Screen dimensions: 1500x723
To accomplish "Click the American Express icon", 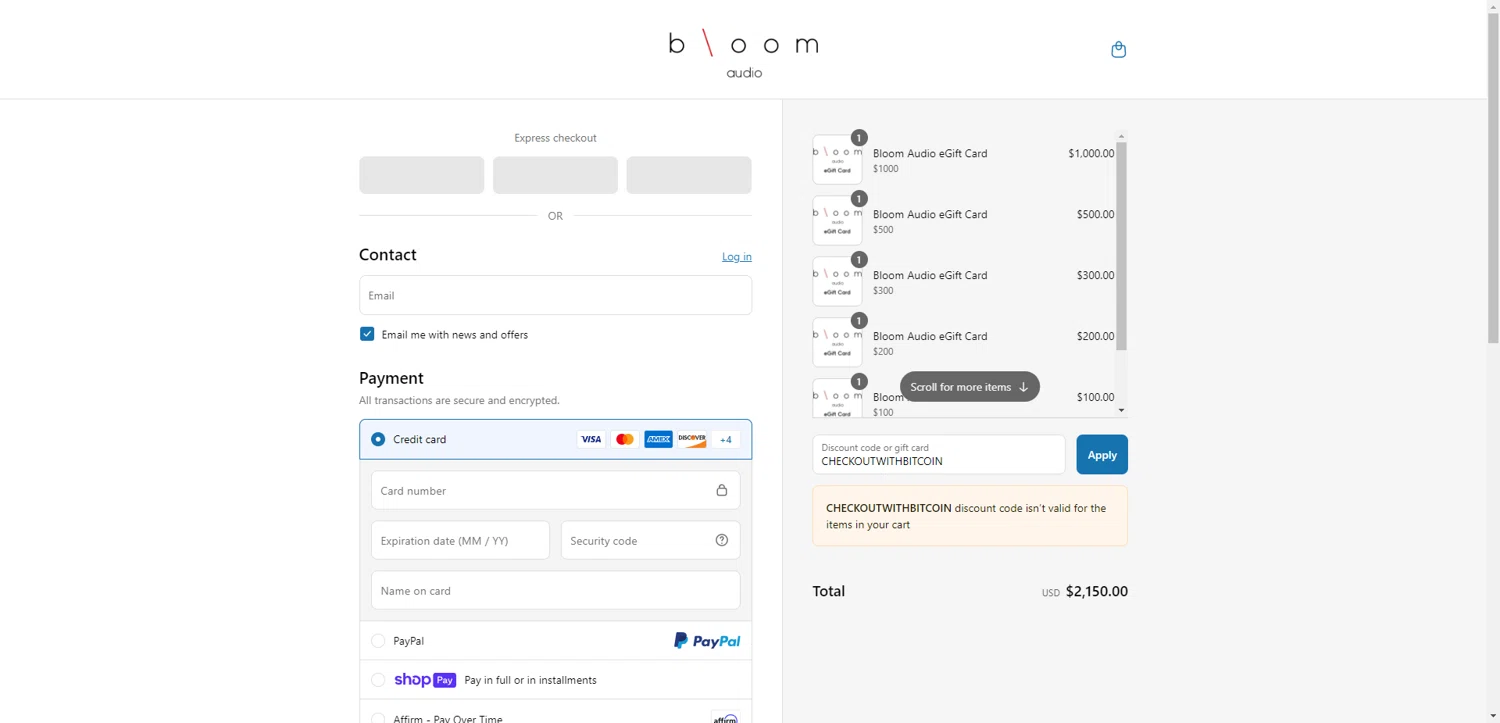I will pos(658,439).
